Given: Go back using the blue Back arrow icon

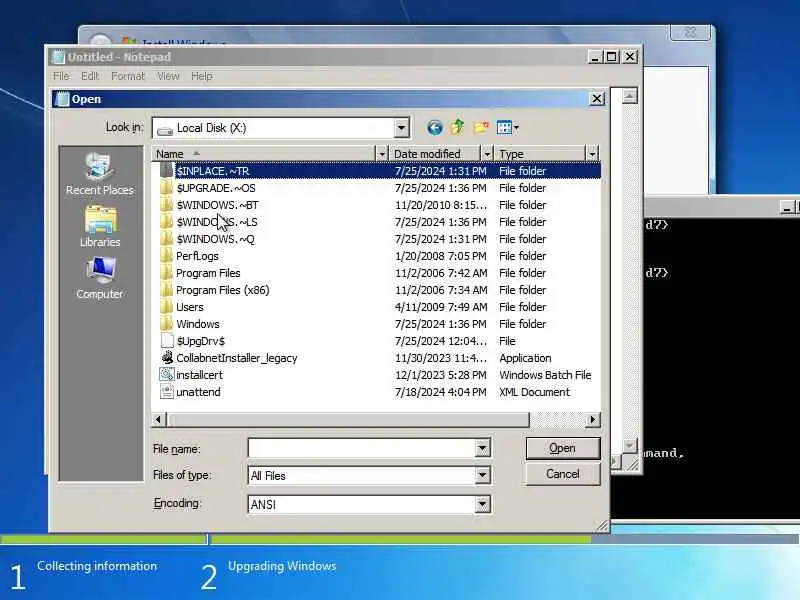Looking at the screenshot, I should pyautogui.click(x=435, y=128).
